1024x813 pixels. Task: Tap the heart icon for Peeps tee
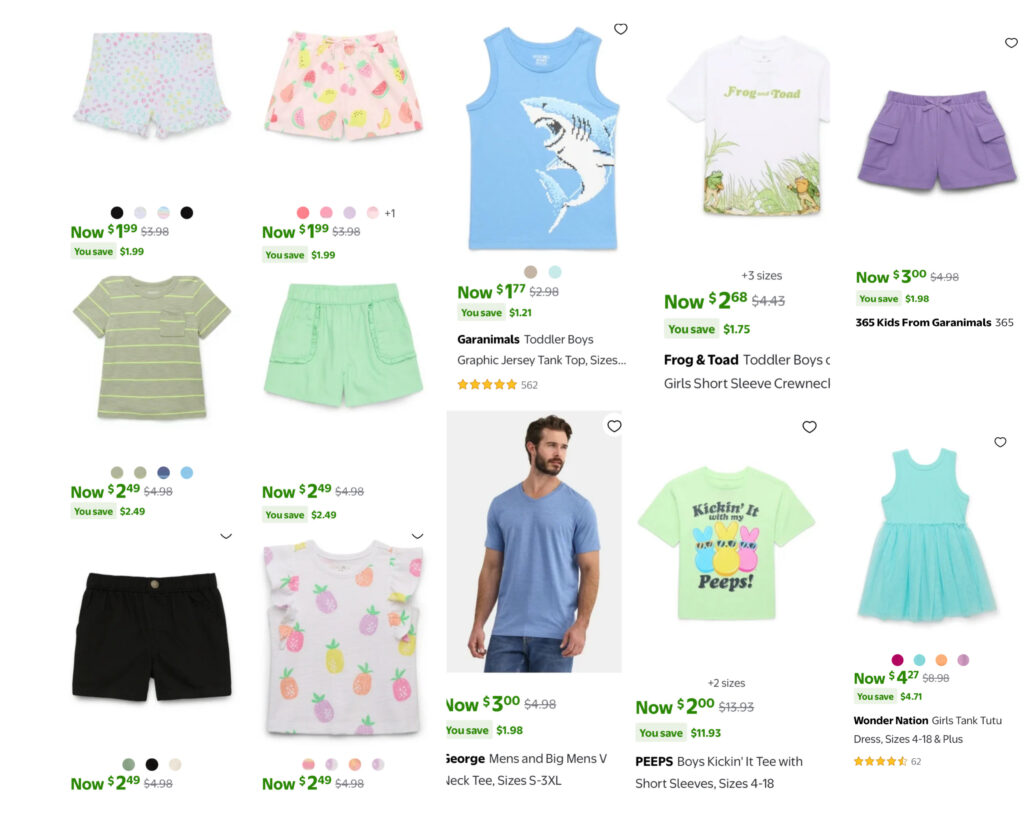(x=809, y=426)
